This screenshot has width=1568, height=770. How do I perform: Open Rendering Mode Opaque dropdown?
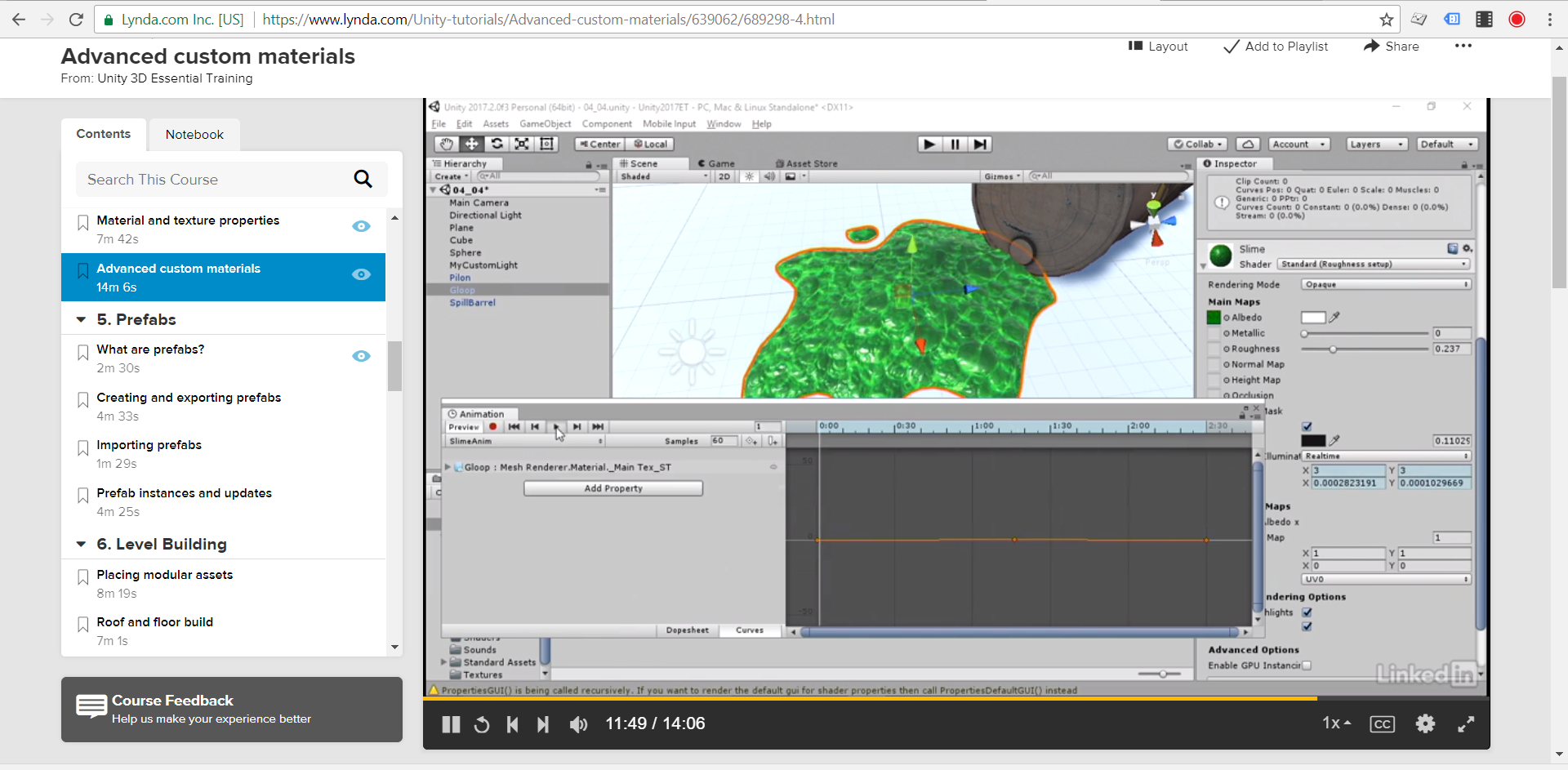1386,285
